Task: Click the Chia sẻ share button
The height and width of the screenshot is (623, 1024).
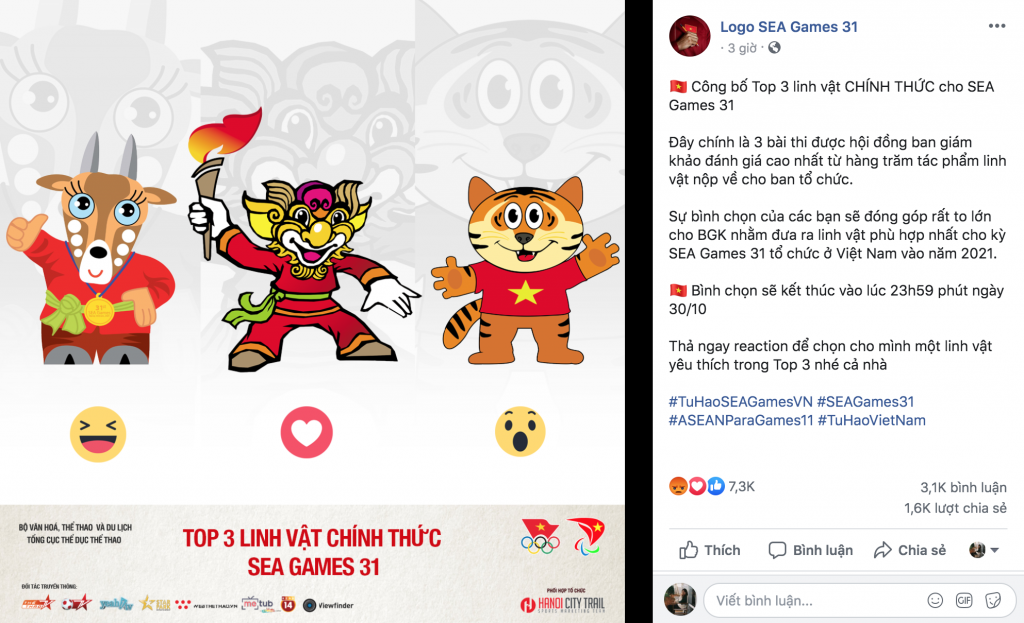Action: click(910, 551)
